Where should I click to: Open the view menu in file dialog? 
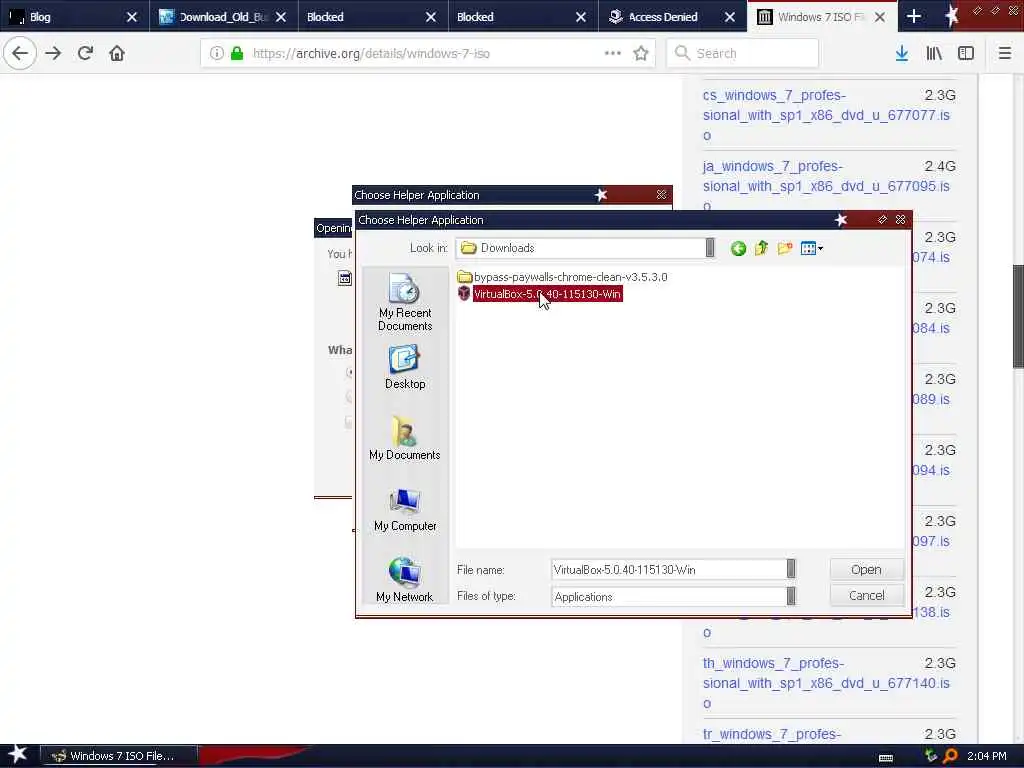click(811, 248)
